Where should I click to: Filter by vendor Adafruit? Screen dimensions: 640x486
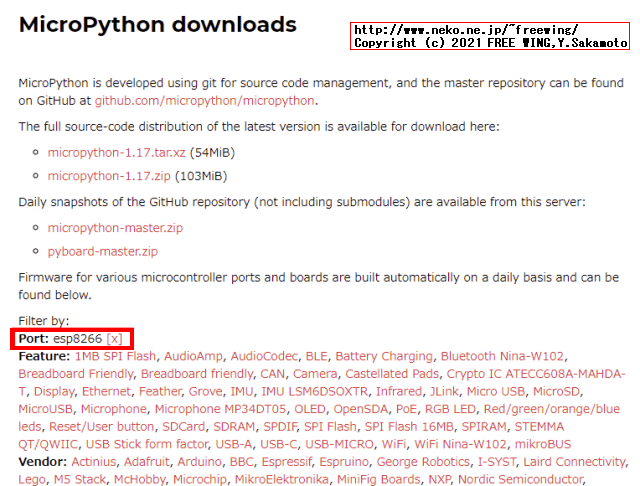(x=147, y=462)
